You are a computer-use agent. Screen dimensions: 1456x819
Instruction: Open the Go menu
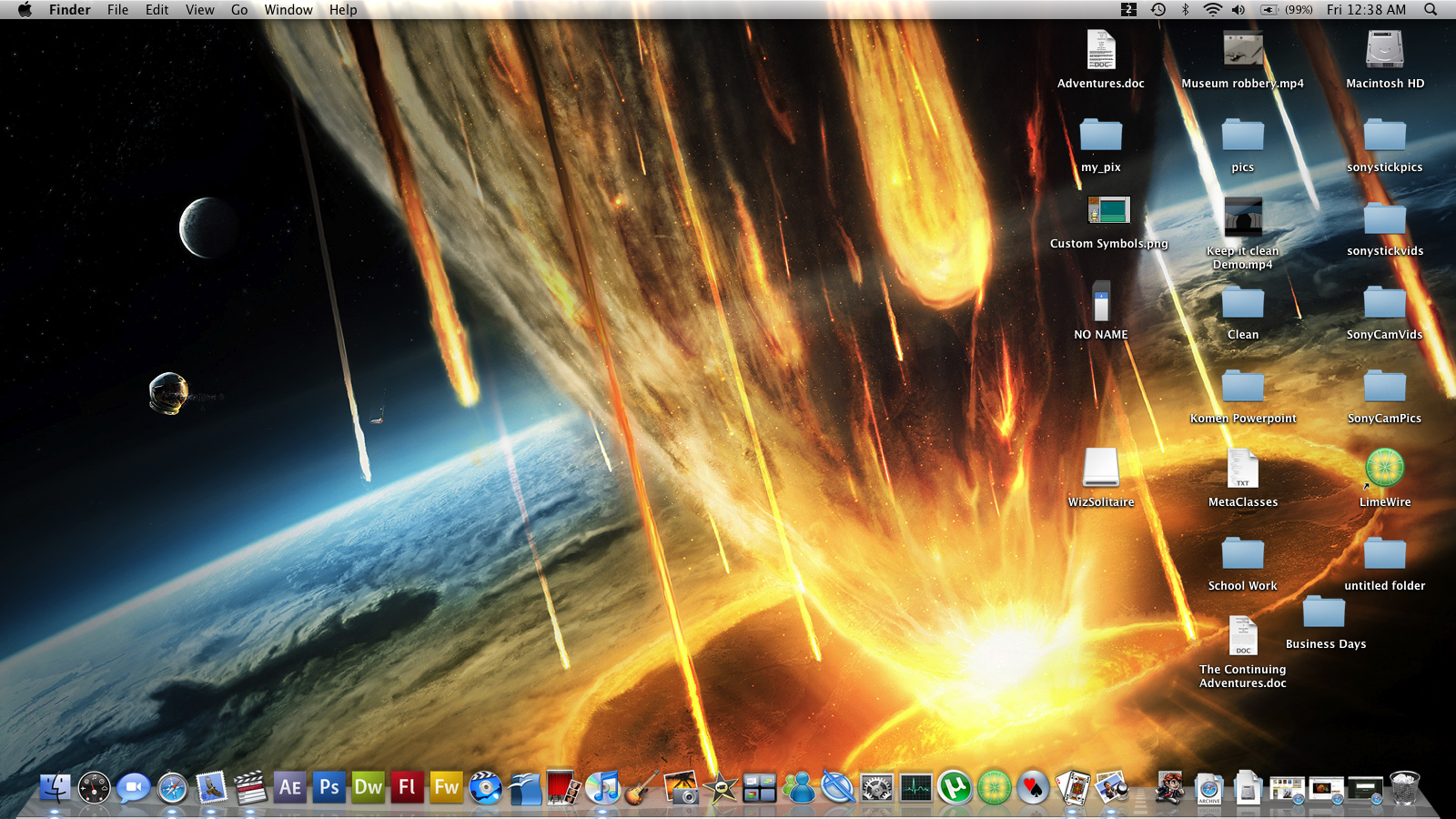(x=239, y=9)
